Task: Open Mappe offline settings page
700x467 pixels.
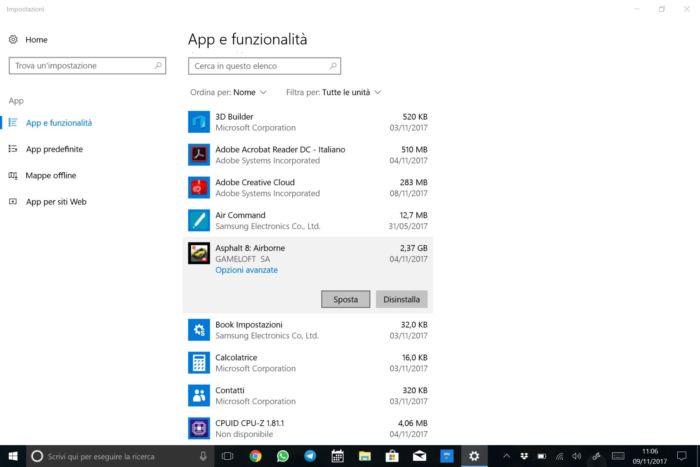Action: click(50, 175)
